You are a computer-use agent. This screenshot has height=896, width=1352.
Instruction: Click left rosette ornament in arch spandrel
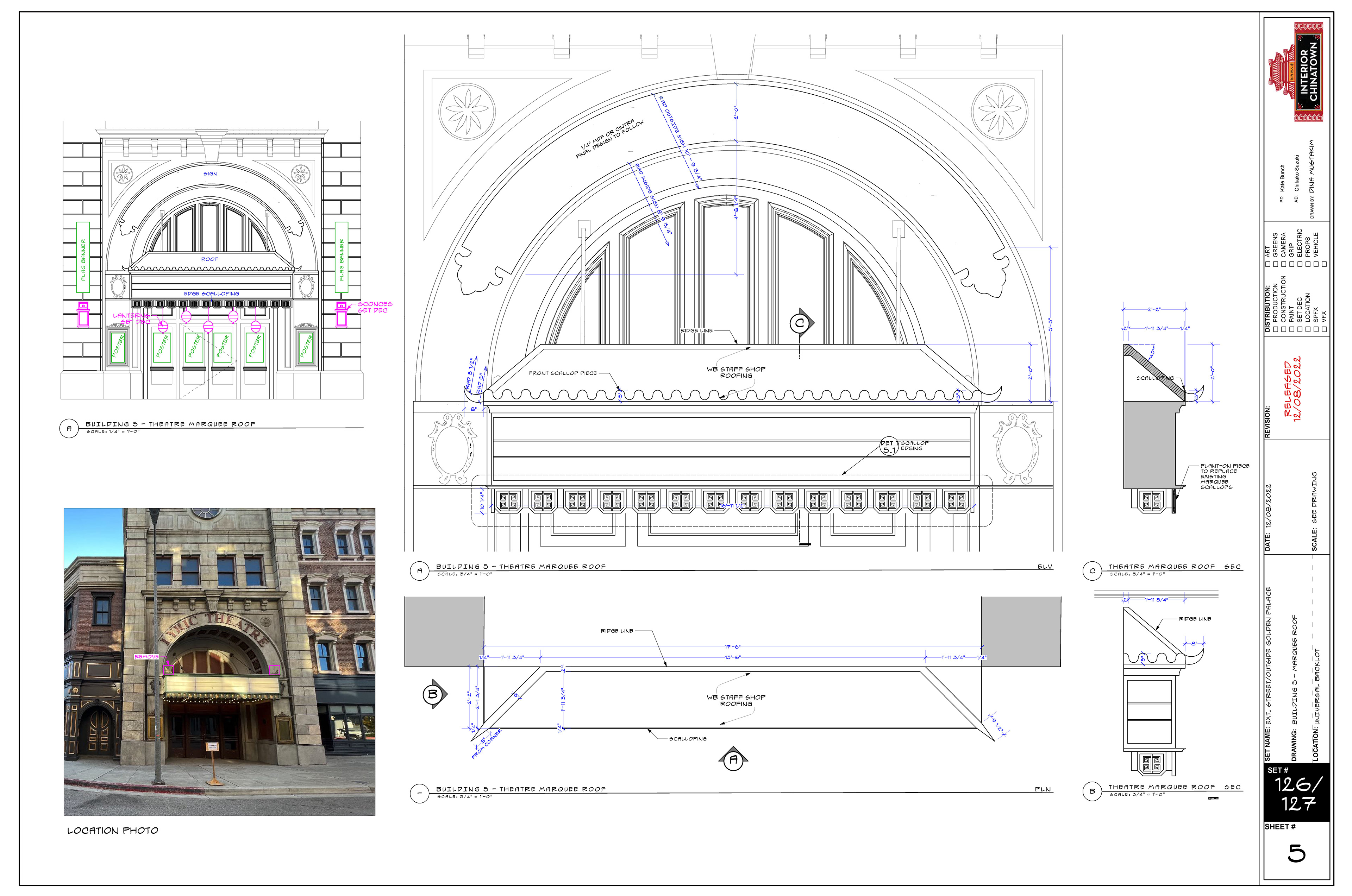467,112
